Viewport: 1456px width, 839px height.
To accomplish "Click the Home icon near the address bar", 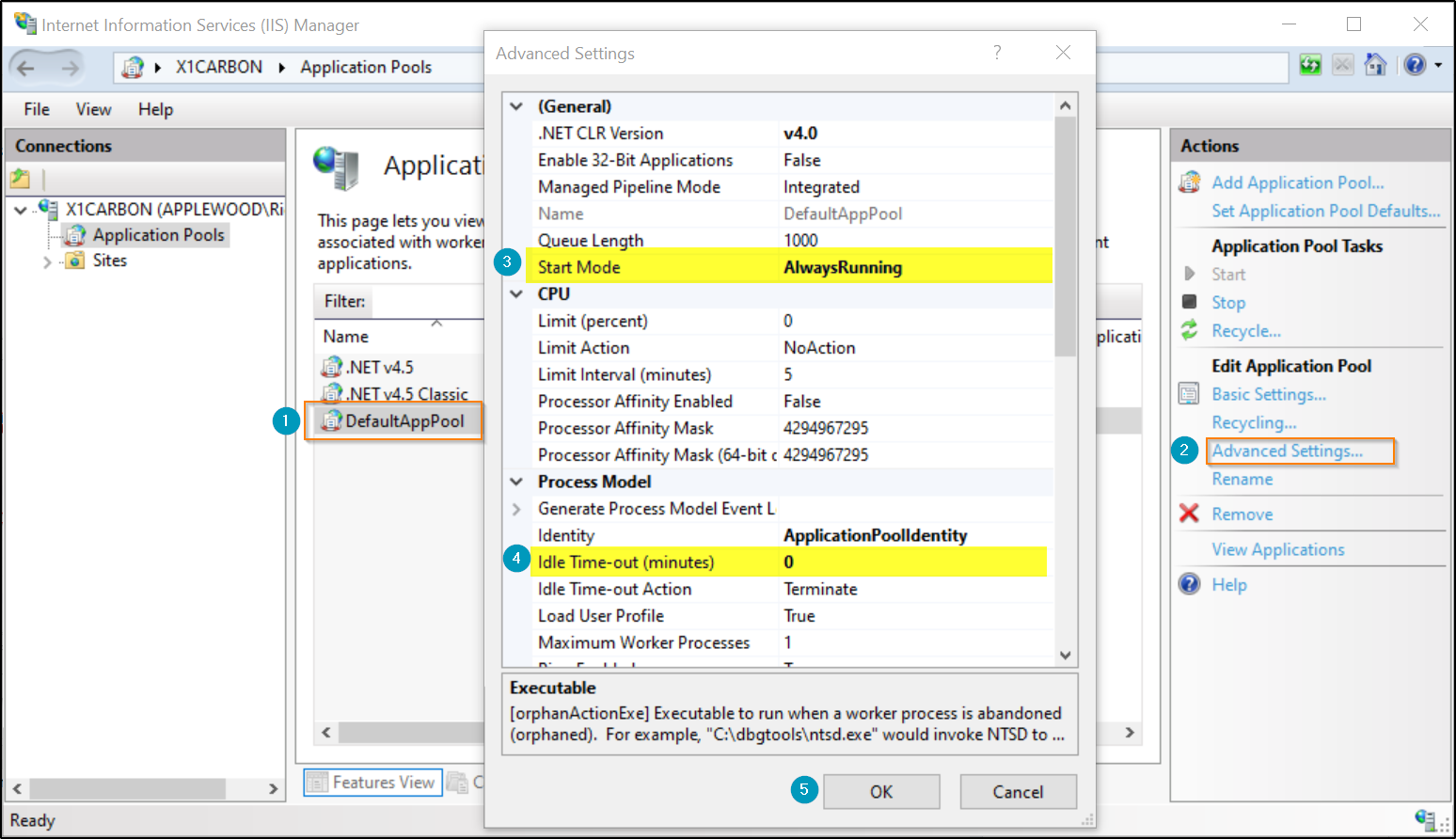I will coord(1375,65).
